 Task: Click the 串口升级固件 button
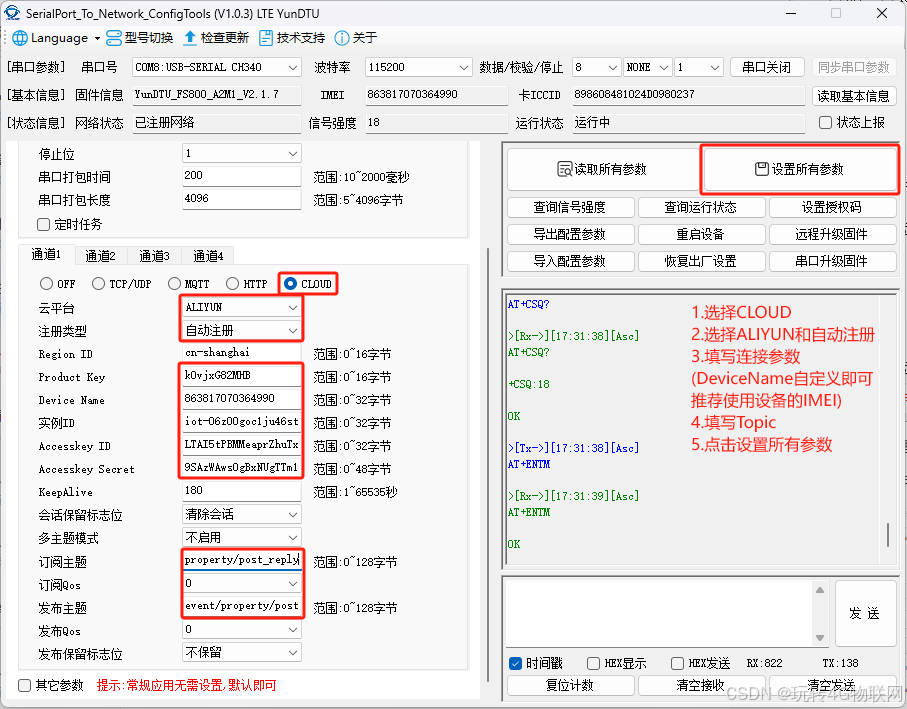tap(832, 261)
